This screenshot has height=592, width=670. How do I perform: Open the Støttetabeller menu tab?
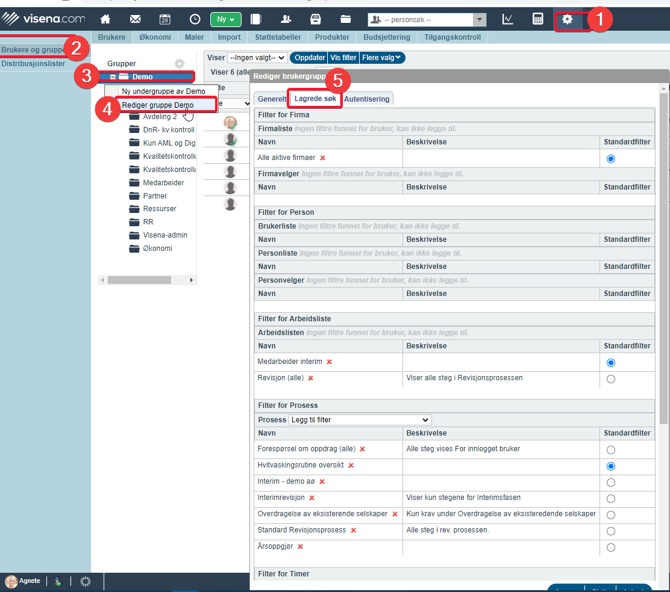[278, 37]
